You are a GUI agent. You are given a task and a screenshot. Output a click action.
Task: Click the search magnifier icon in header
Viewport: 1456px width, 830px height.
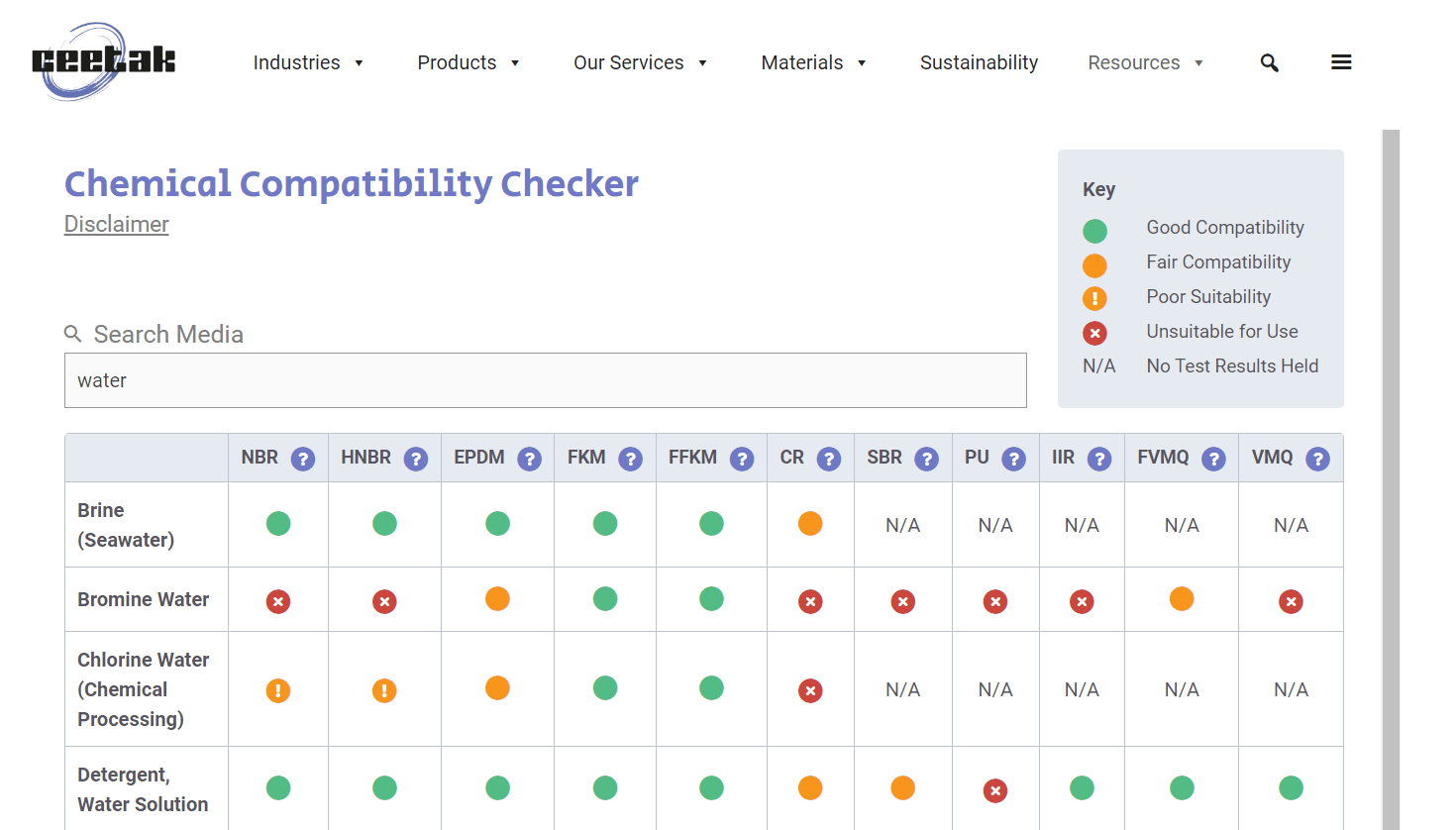1269,63
